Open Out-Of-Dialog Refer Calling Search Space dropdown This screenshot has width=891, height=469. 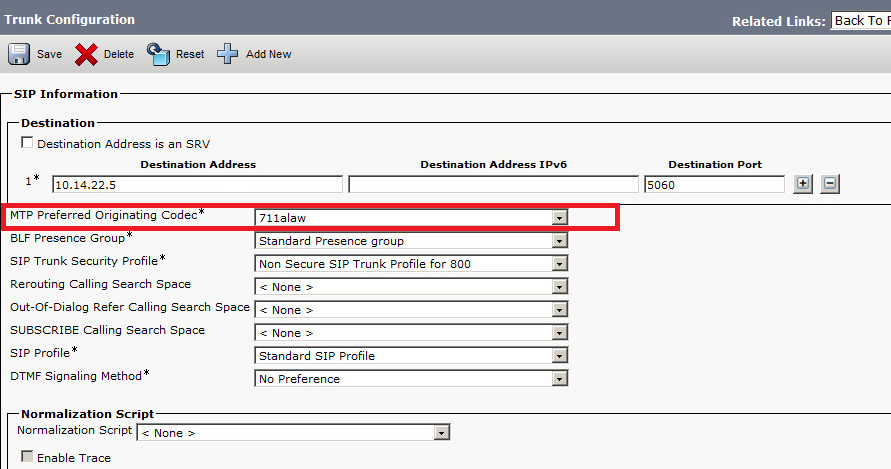pos(411,310)
